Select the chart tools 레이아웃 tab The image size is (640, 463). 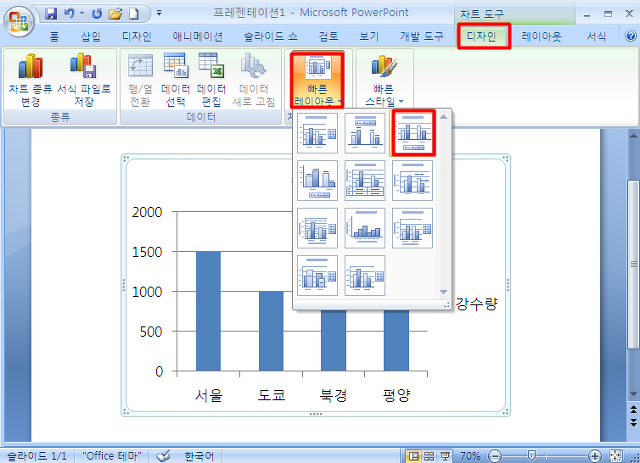tap(542, 37)
